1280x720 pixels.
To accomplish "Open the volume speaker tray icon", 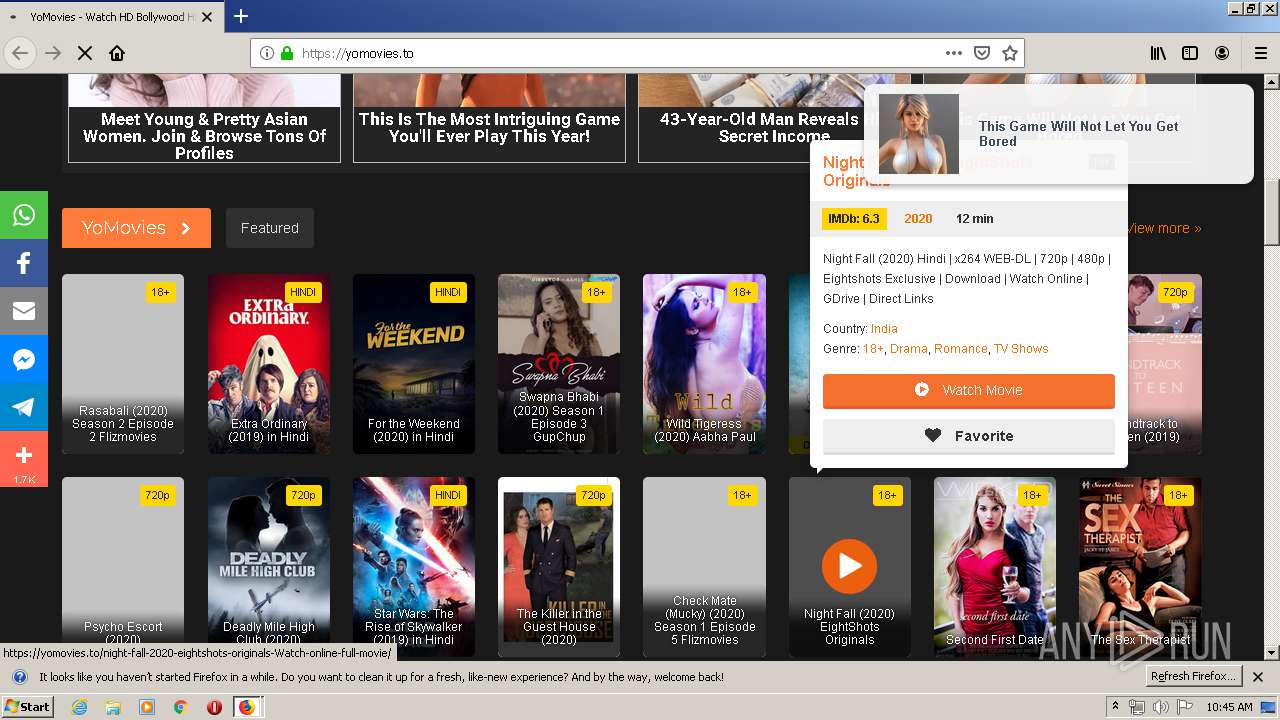I will point(1160,707).
